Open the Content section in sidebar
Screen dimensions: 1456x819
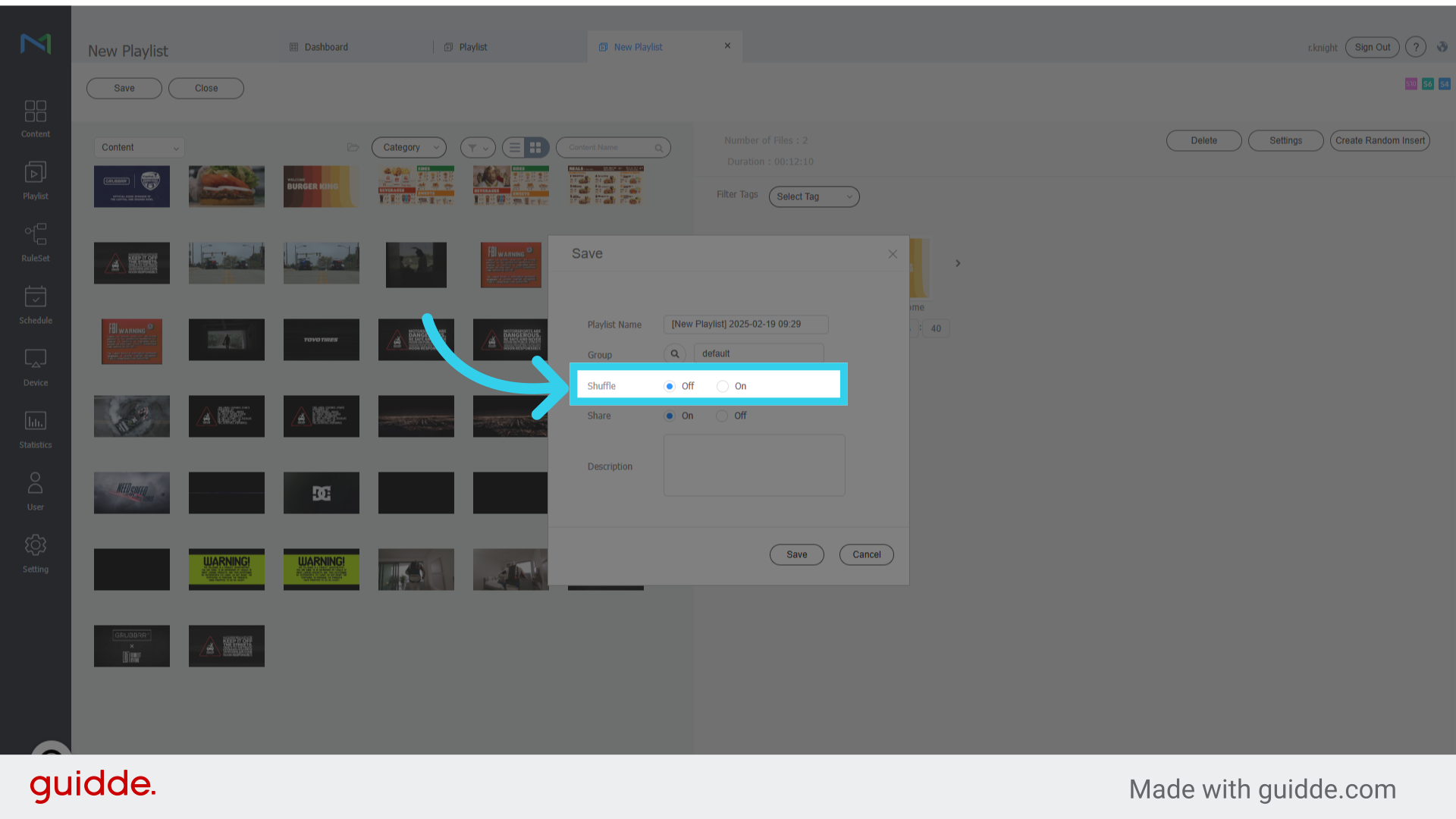click(x=35, y=119)
